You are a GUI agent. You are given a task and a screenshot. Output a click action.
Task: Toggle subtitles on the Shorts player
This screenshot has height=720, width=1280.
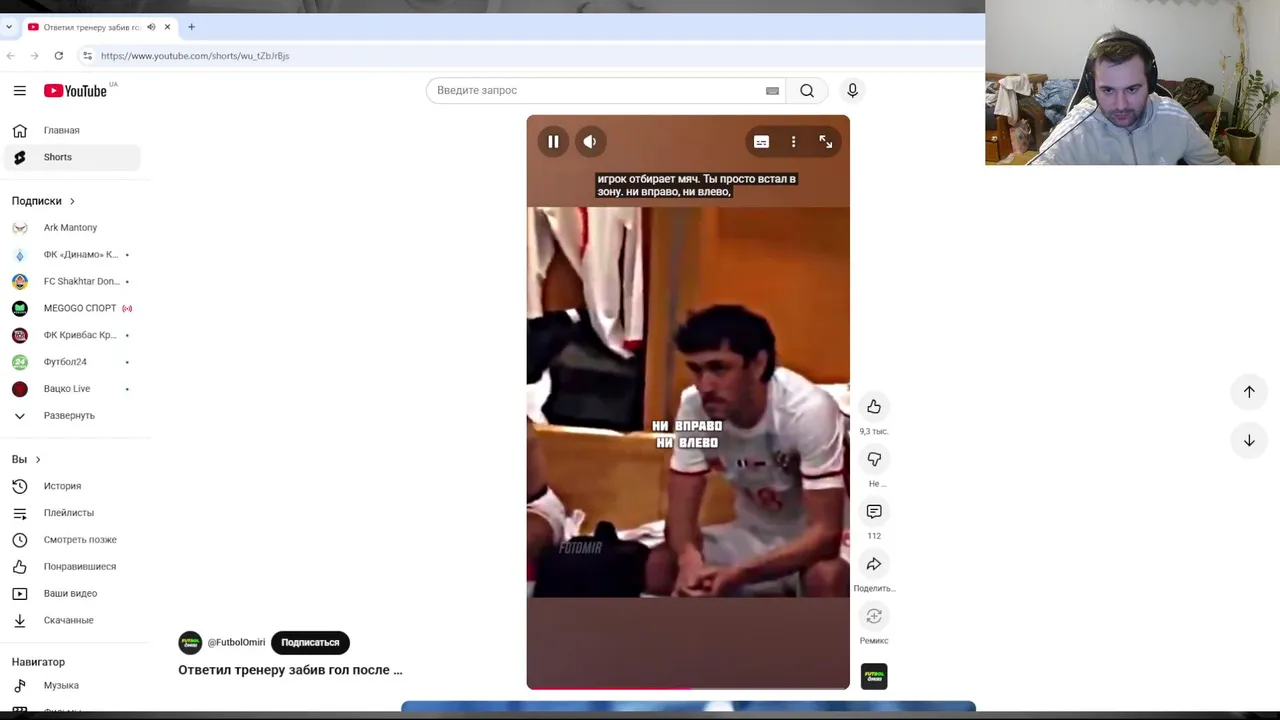(761, 142)
